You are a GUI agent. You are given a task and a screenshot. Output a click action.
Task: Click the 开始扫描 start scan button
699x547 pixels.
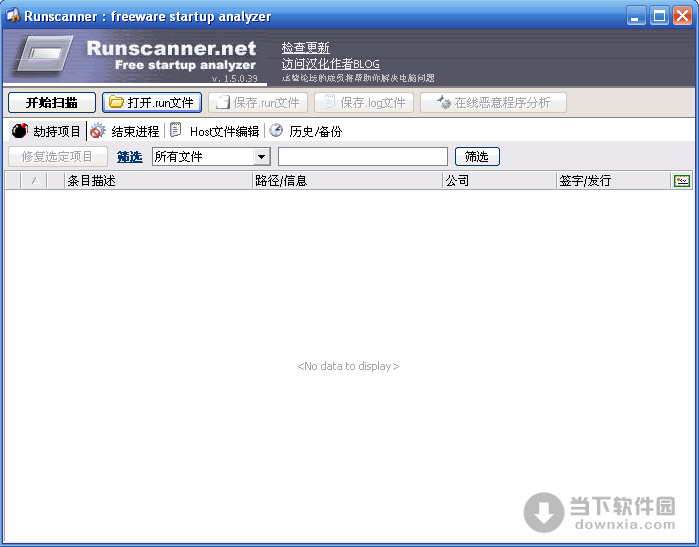[x=52, y=103]
